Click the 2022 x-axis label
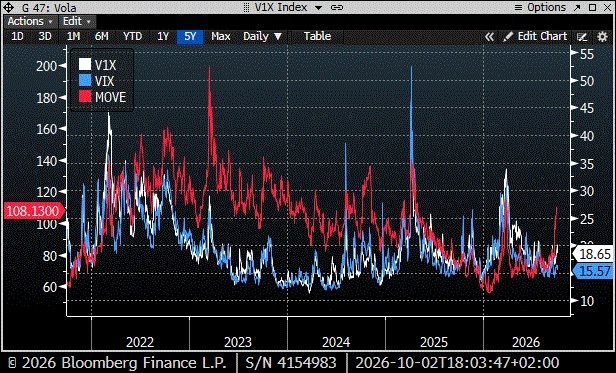This screenshot has width=616, height=373. [x=140, y=342]
